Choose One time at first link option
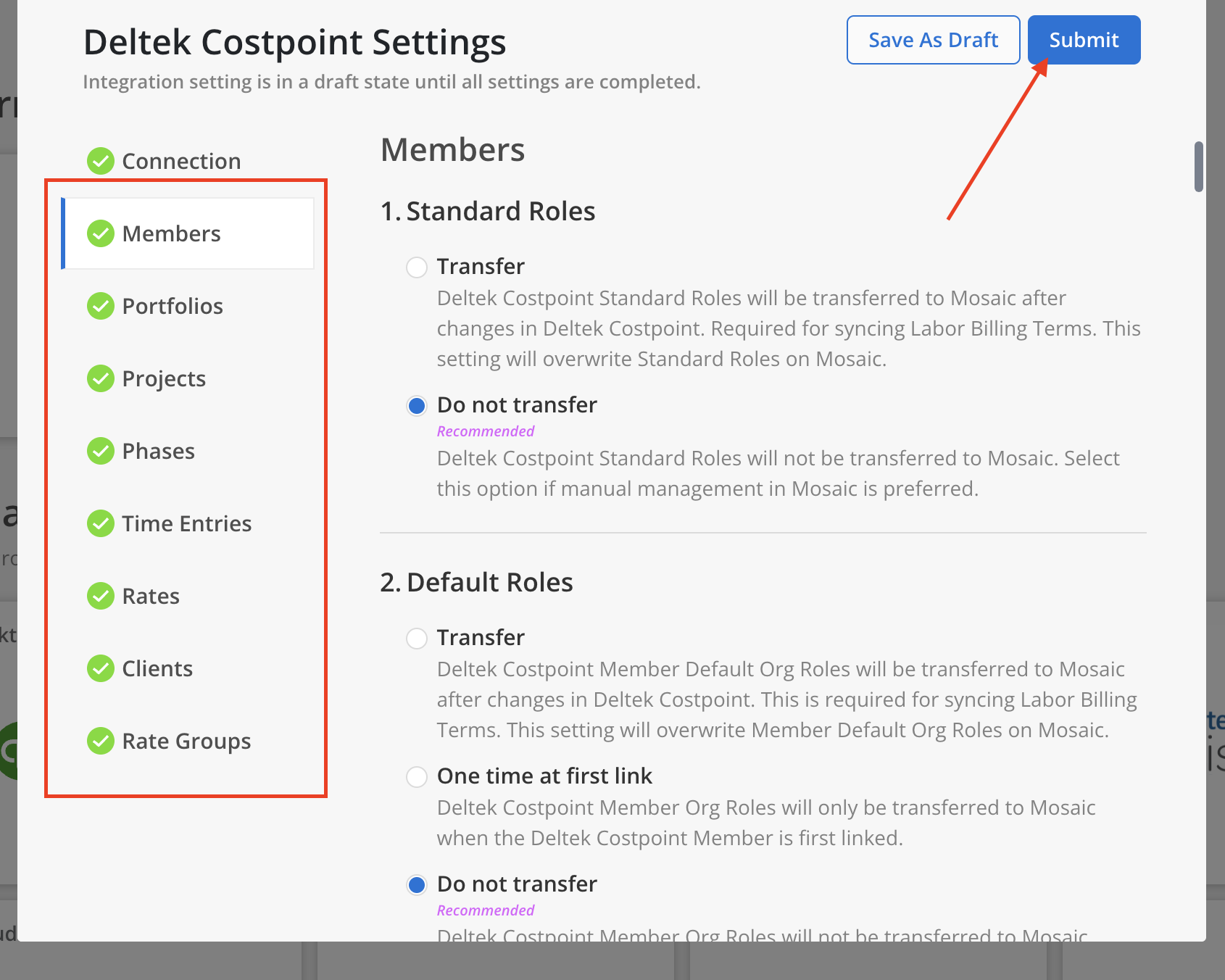The image size is (1225, 980). click(417, 777)
